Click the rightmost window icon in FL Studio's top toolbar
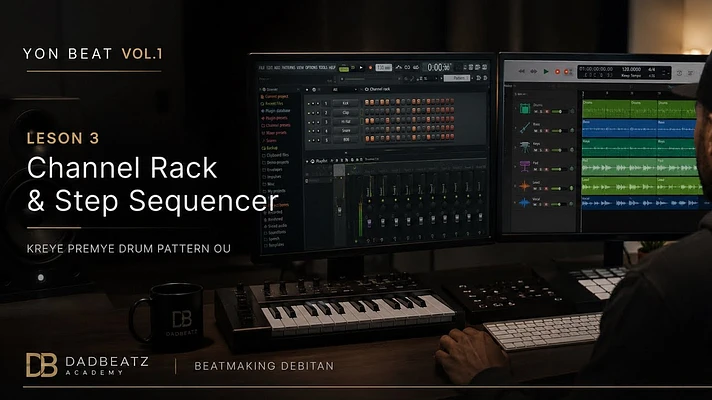712x400 pixels. click(x=485, y=67)
